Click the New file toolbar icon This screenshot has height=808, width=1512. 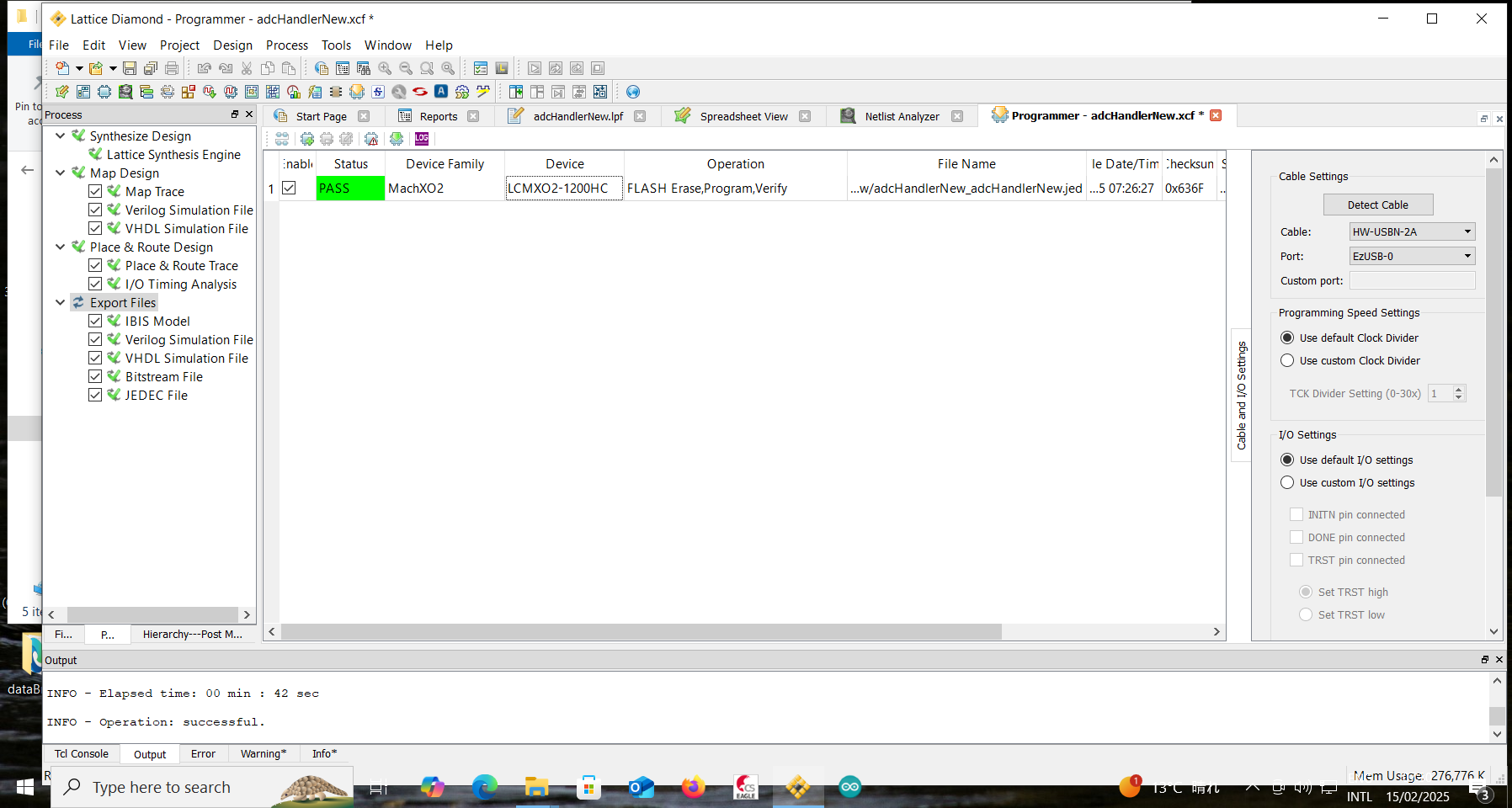point(62,68)
